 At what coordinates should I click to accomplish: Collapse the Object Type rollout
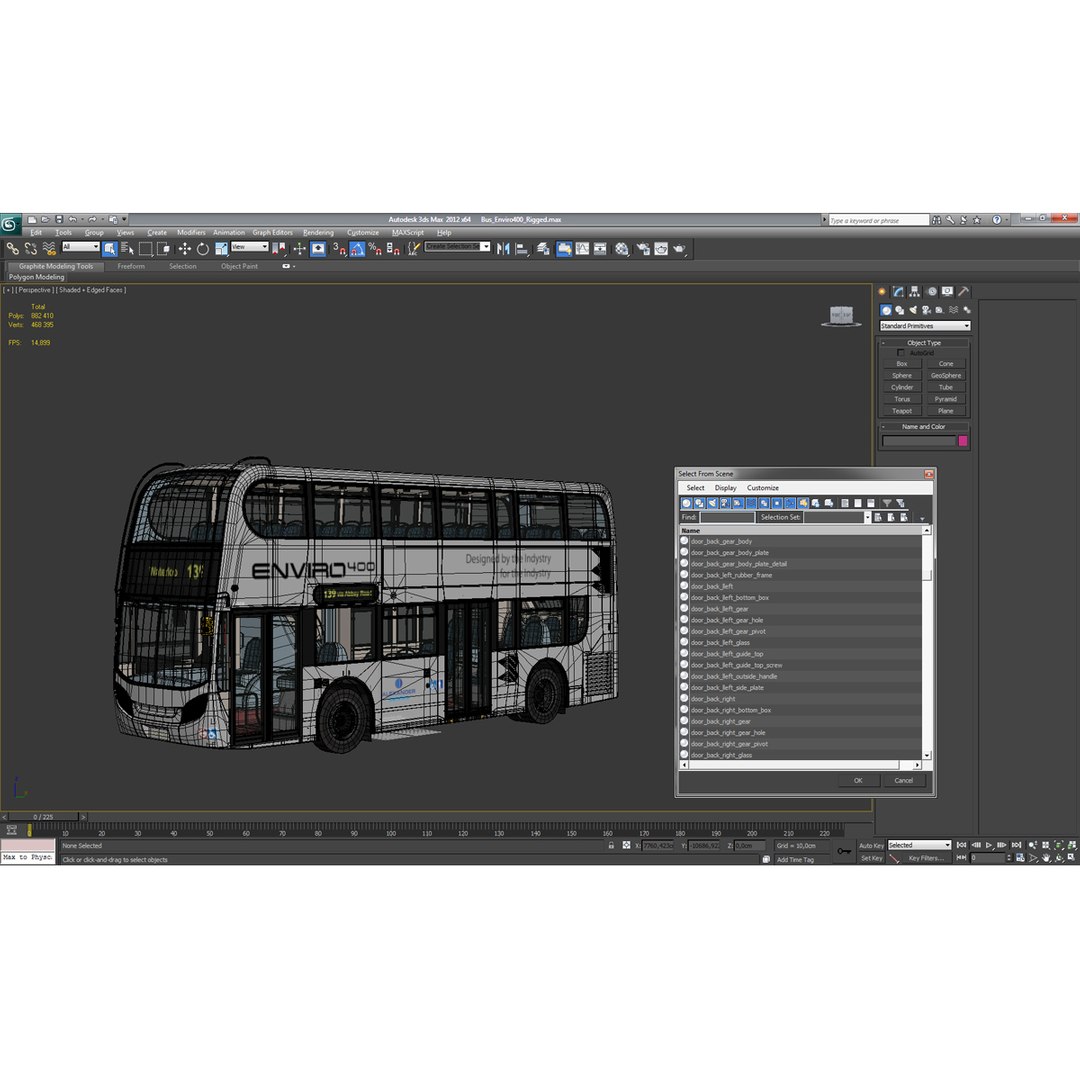pyautogui.click(x=924, y=342)
